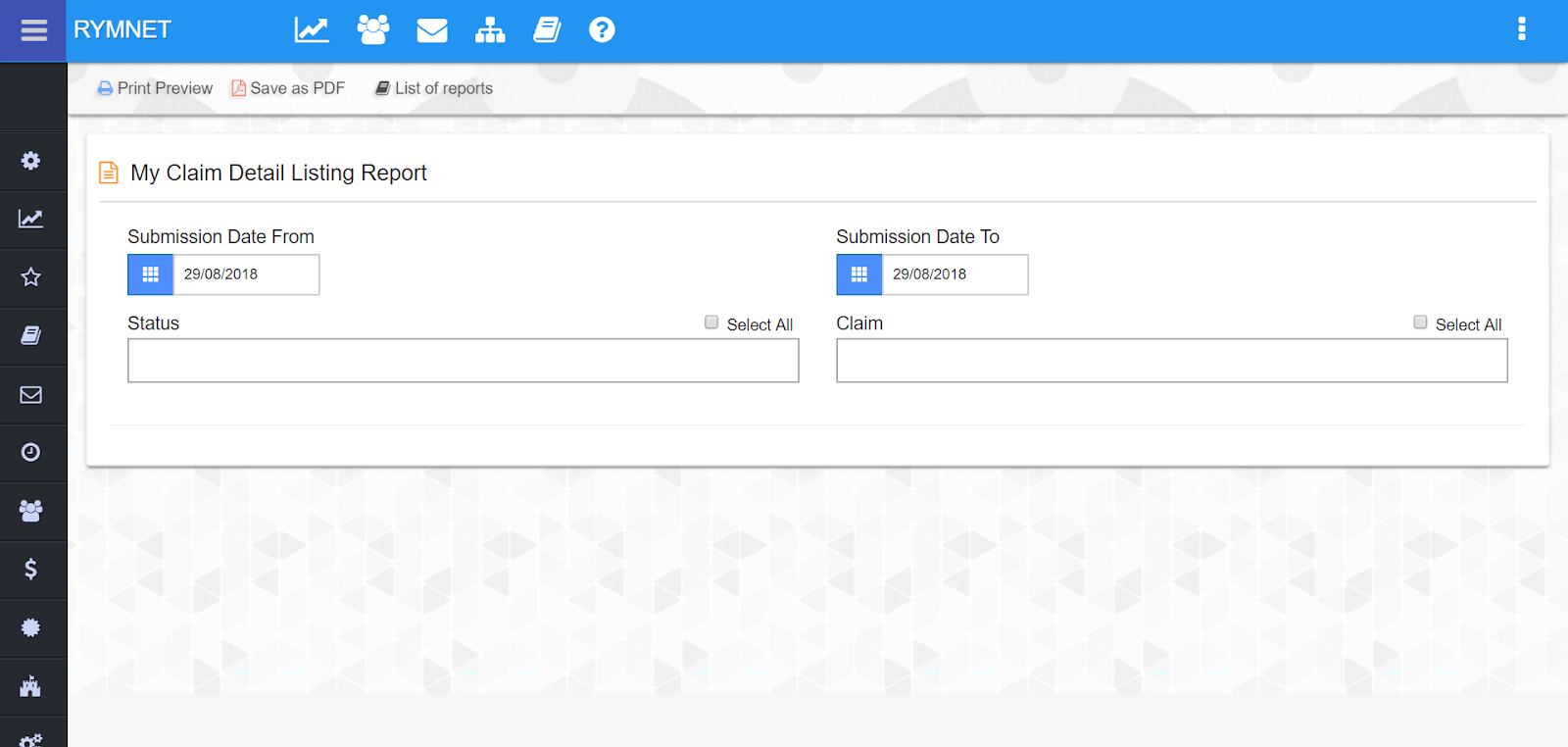Open the vertical ellipsis menu
The image size is (1568, 747).
pos(1521,29)
